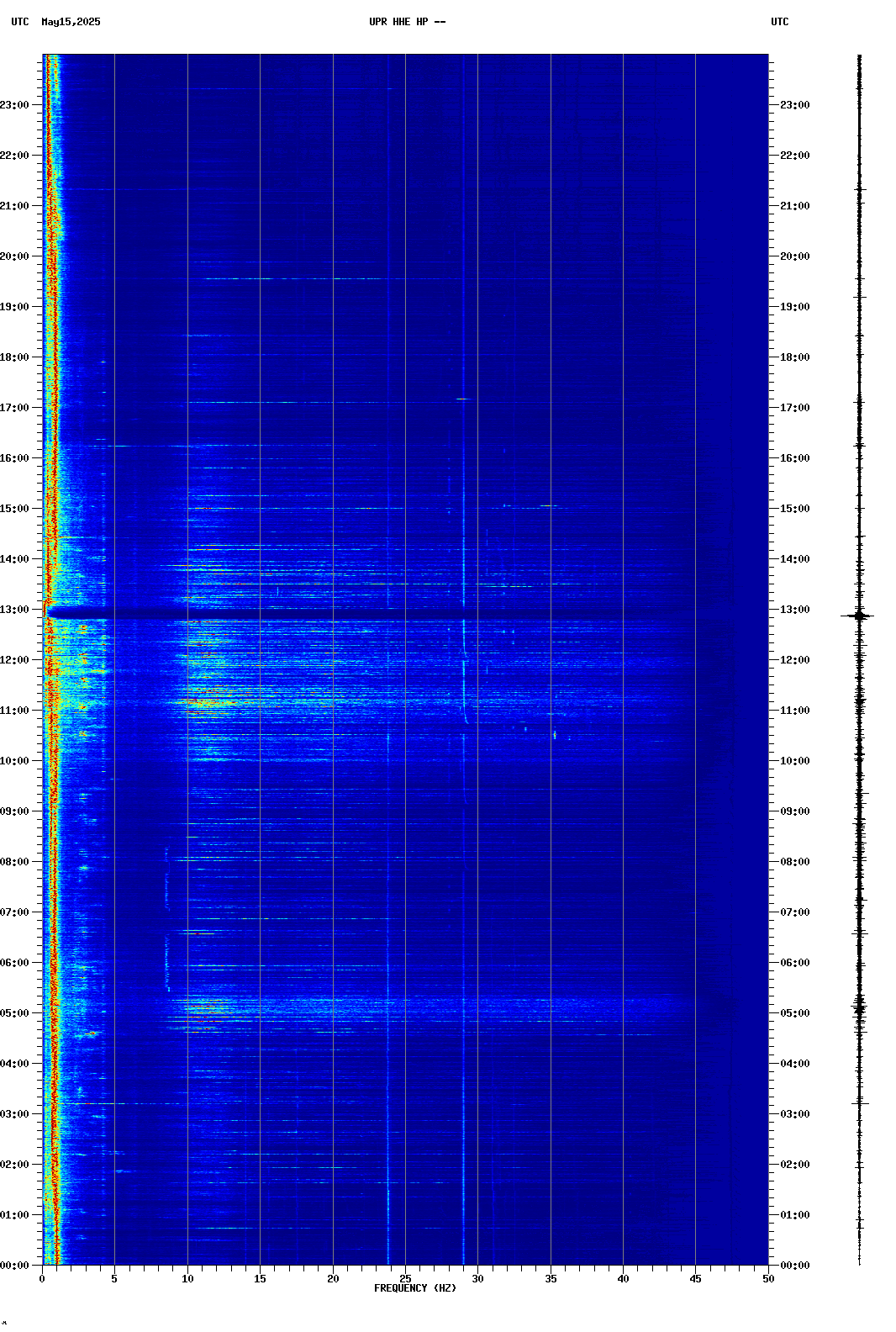Click the 15 Hz frequency tick label
The height and width of the screenshot is (1332, 896).
260,1279
